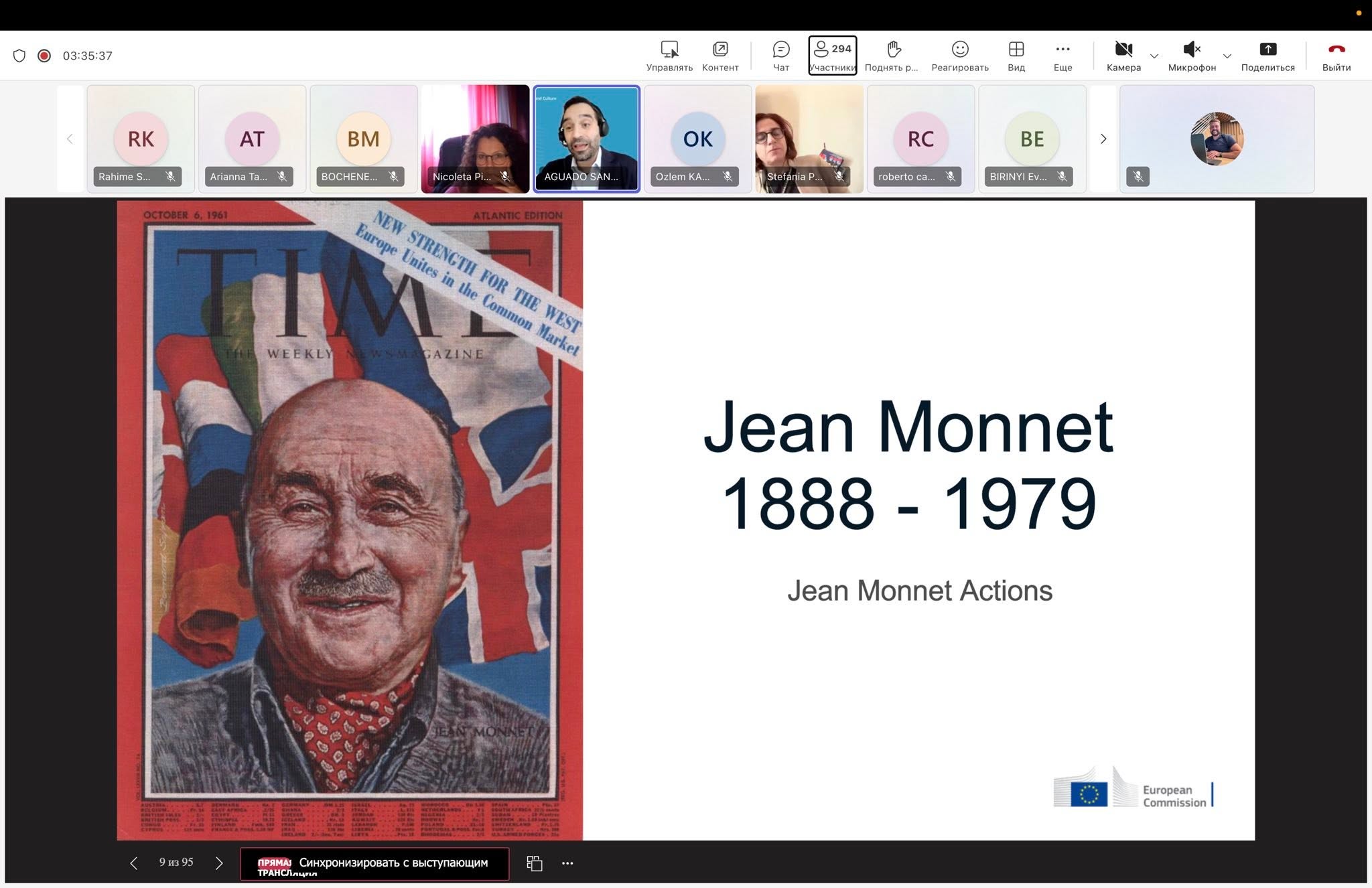Click muted mic icon on Stefania P... tile
1372x888 pixels.
[839, 176]
